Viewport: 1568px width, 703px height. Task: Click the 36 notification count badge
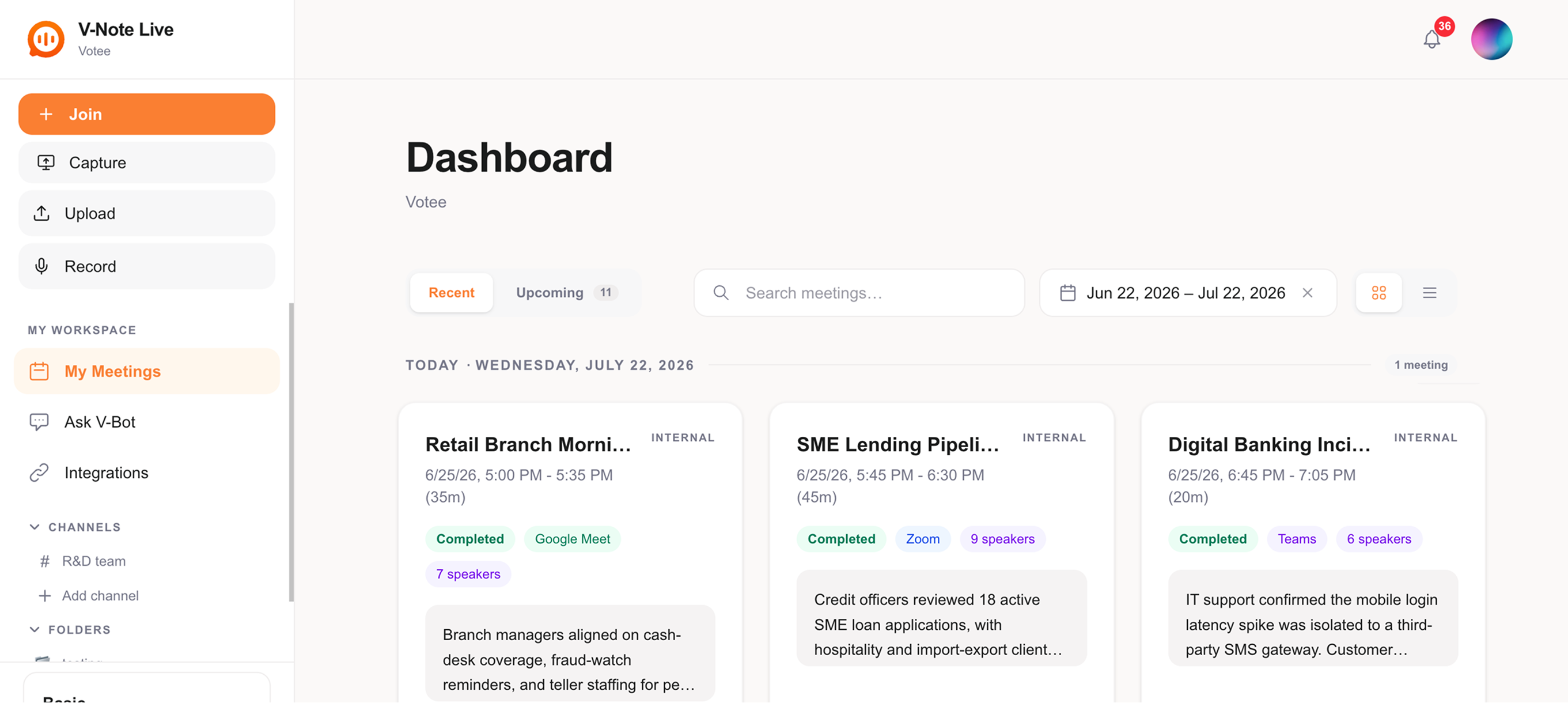point(1444,26)
